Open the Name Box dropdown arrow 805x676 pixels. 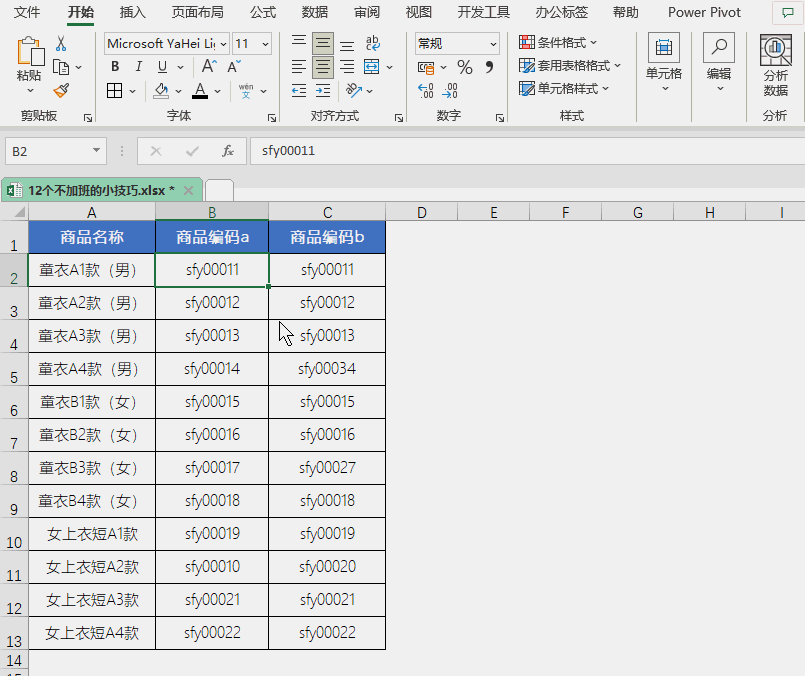97,151
